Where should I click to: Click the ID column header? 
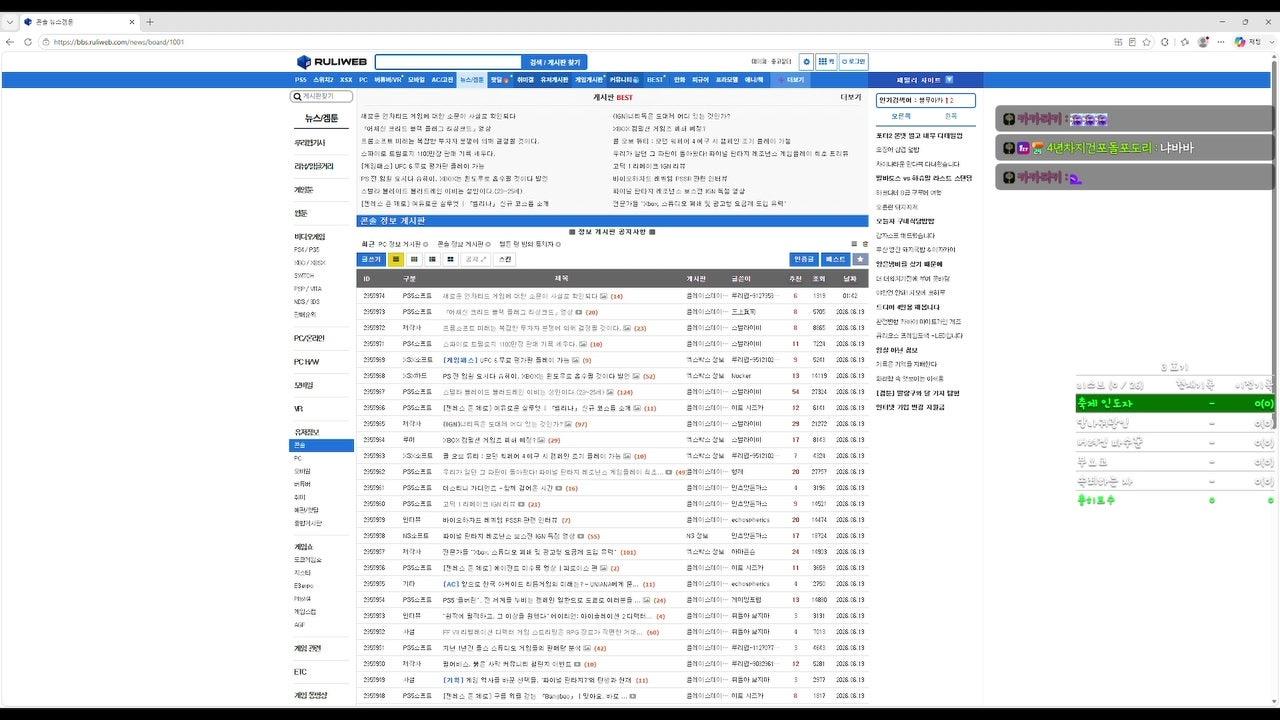pyautogui.click(x=367, y=279)
